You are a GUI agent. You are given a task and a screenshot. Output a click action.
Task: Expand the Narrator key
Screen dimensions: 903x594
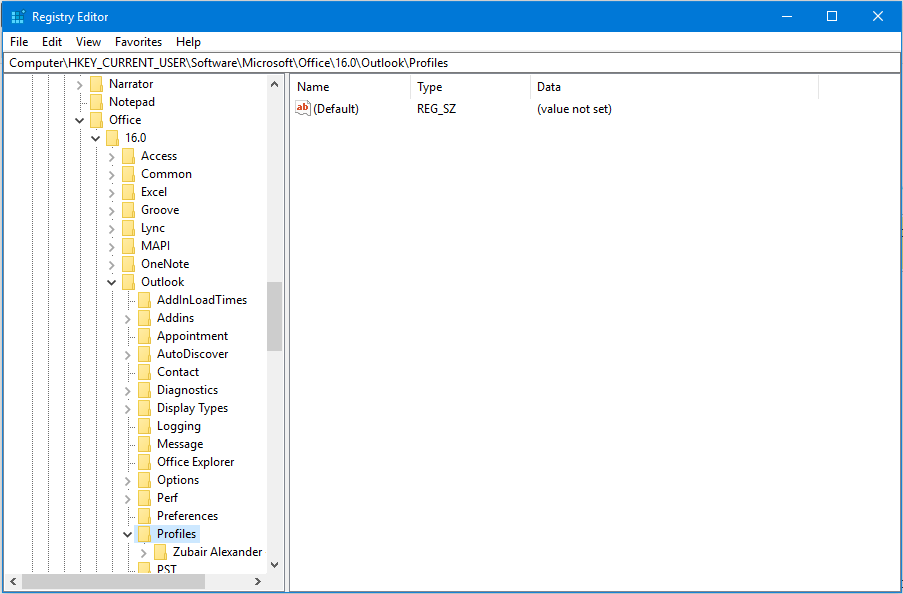tap(80, 85)
